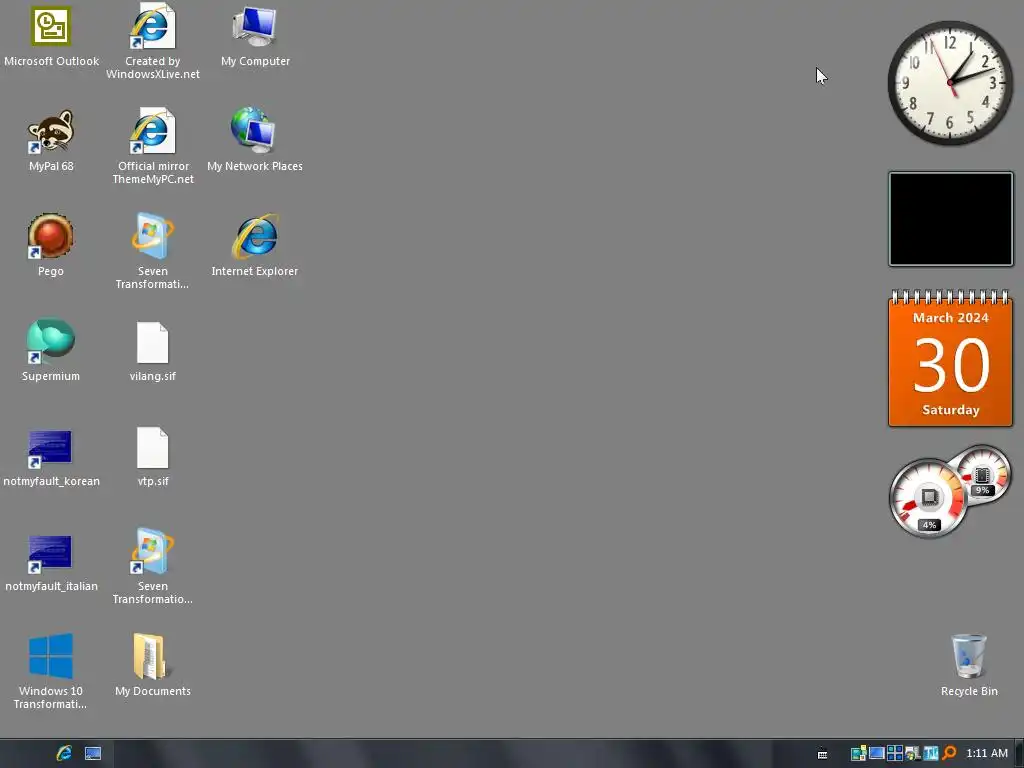Screen dimensions: 1024x768
Task: Launch Internet Explorer from taskbar quick launch
Action: (x=64, y=753)
